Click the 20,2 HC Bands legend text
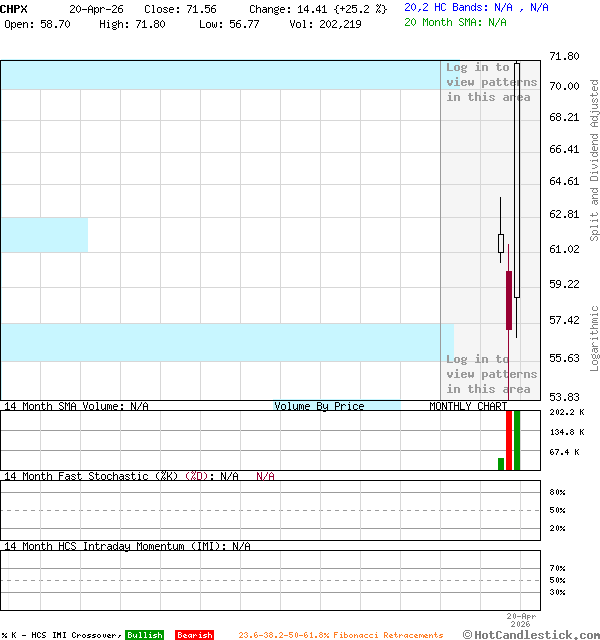The width and height of the screenshot is (600, 640). tap(476, 7)
